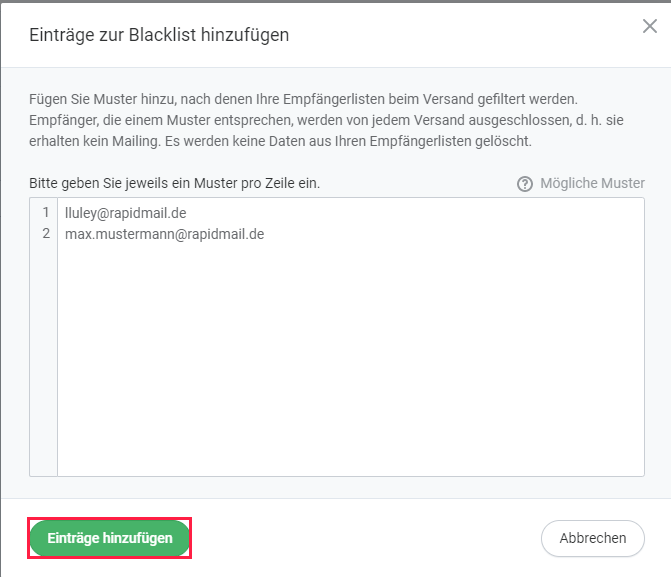
Task: Click the sentence Es werden keine Daten gelöscht
Action: point(348,141)
